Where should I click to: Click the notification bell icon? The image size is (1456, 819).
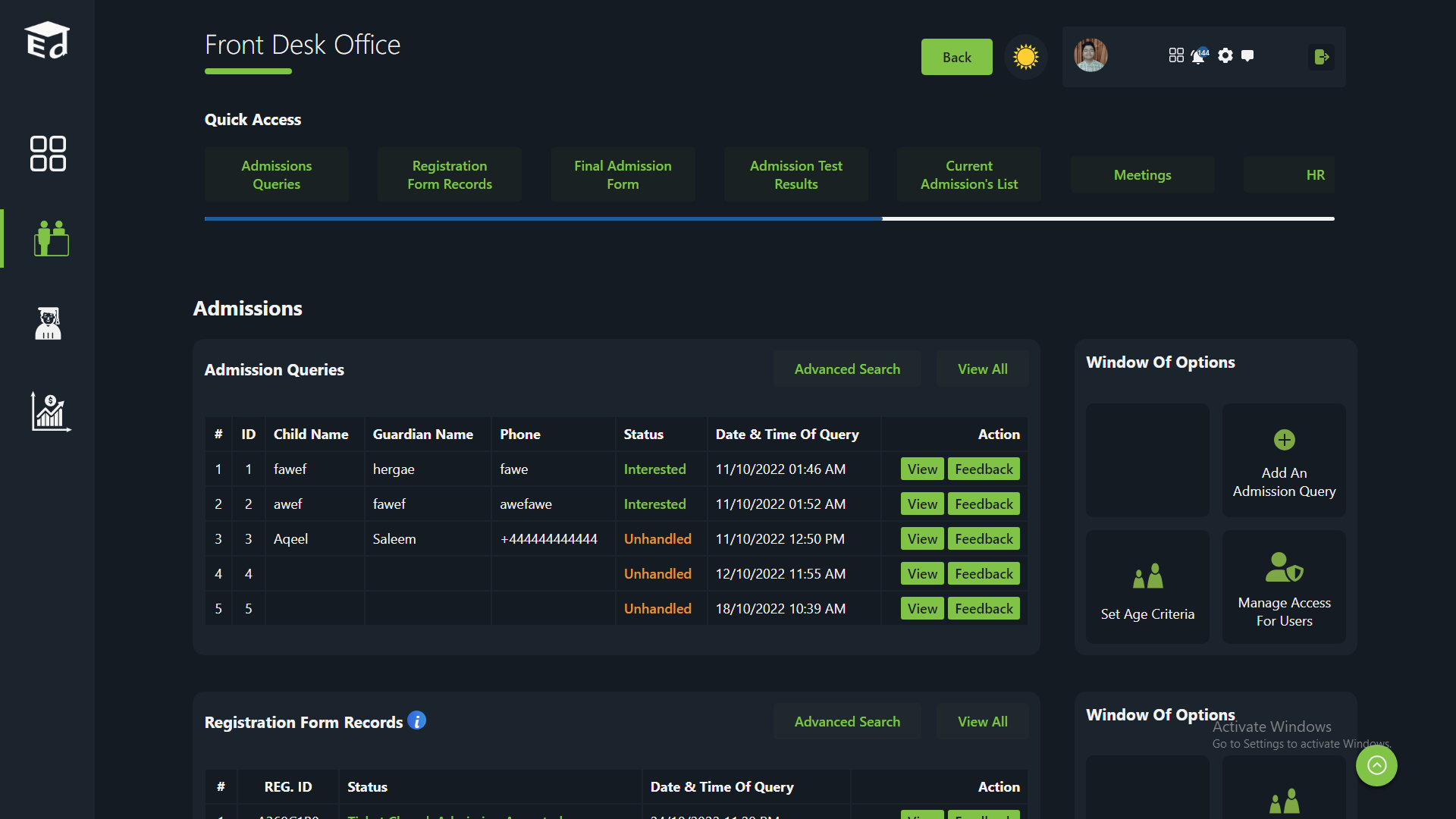(x=1198, y=56)
